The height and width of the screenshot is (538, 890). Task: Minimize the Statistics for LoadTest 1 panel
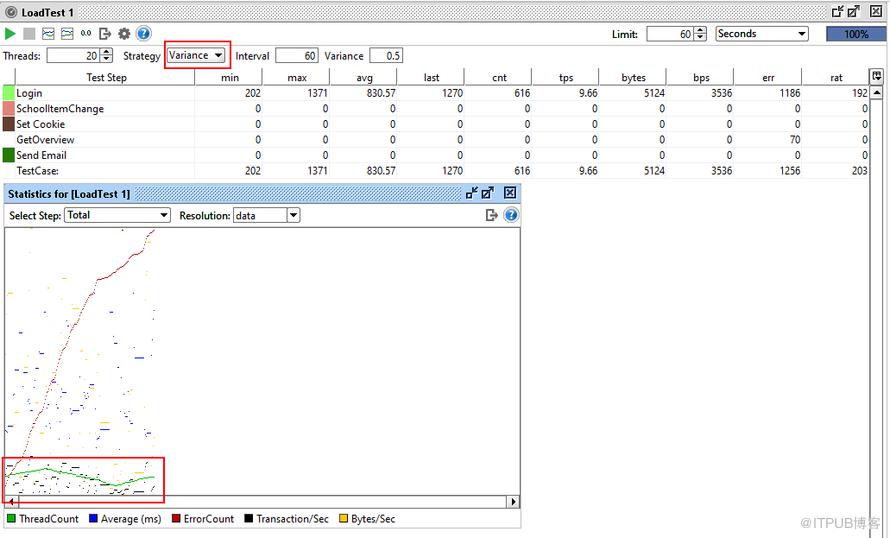pos(472,193)
